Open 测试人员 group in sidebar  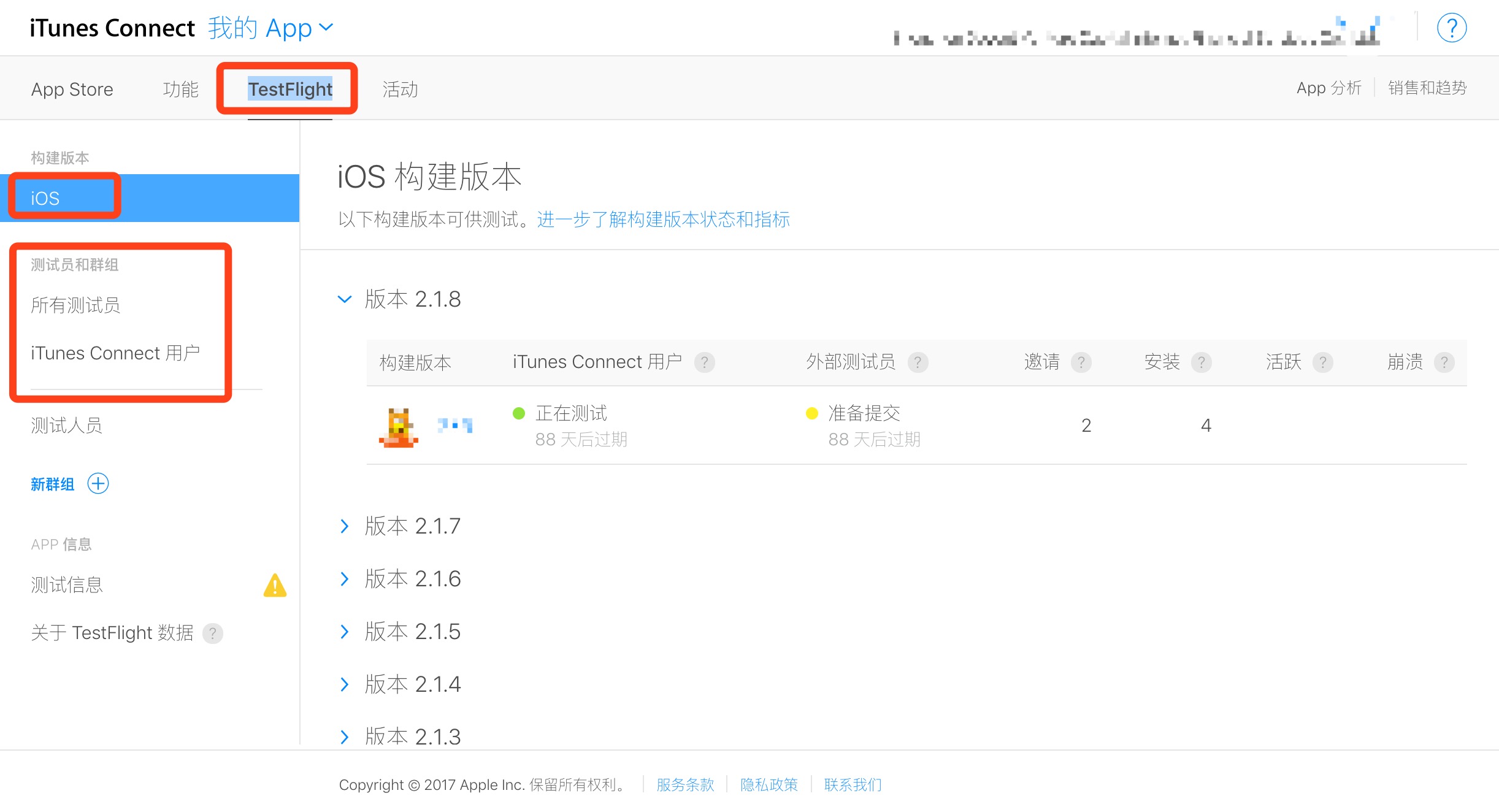click(x=66, y=425)
